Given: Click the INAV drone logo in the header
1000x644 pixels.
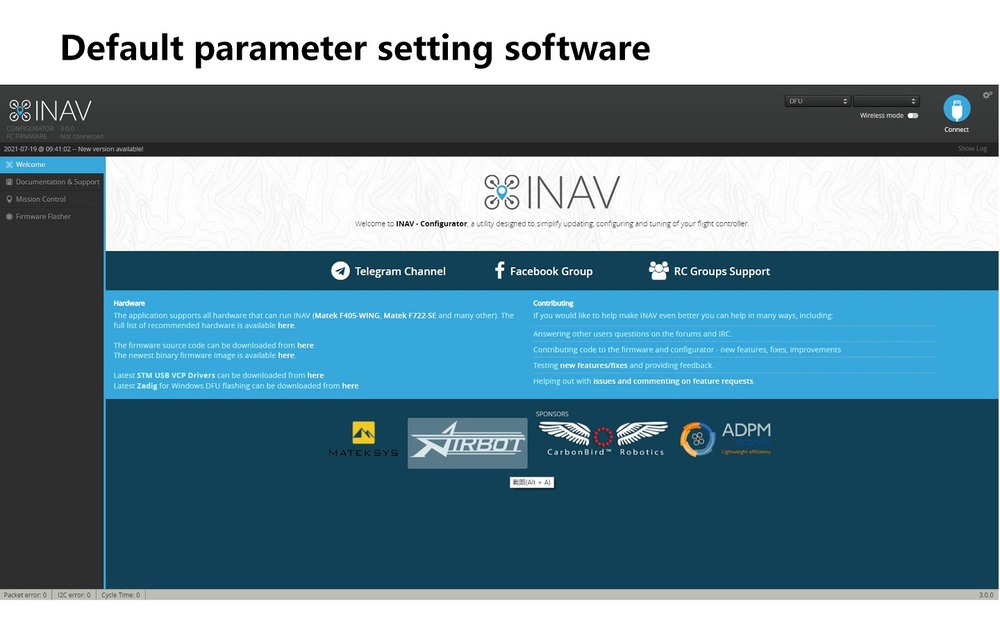Looking at the screenshot, I should pos(20,110).
